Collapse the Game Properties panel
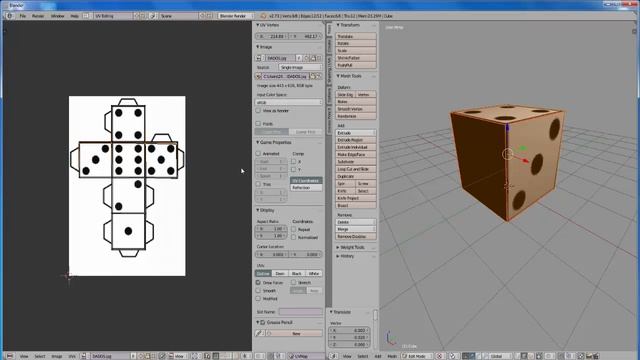Viewport: 640px width, 360px height. (258, 142)
